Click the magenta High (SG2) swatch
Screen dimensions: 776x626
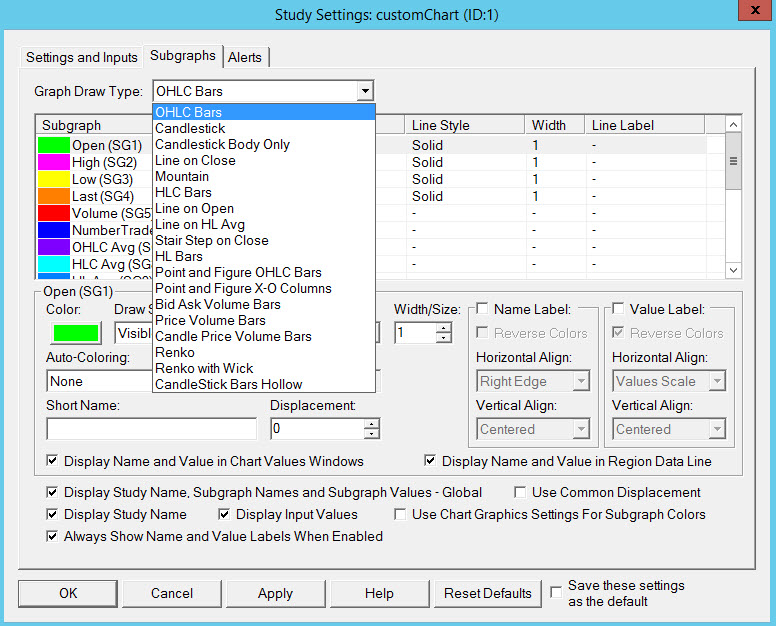[x=54, y=162]
